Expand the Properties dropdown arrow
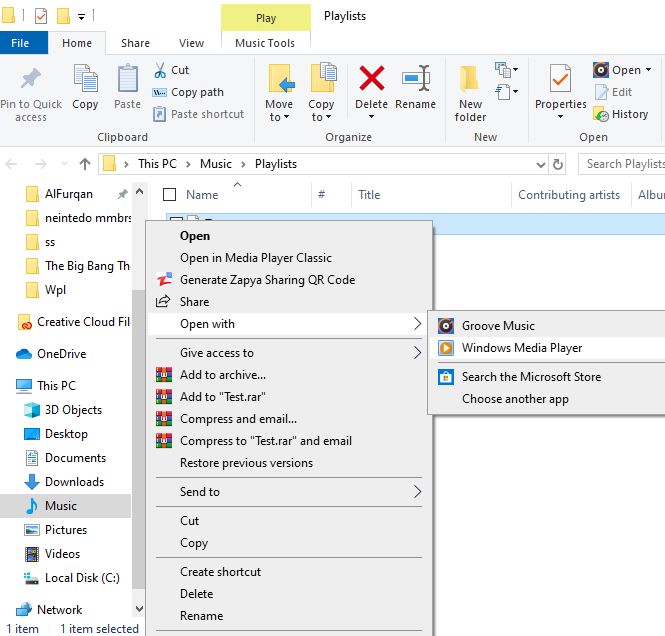The width and height of the screenshot is (665, 636). click(560, 117)
